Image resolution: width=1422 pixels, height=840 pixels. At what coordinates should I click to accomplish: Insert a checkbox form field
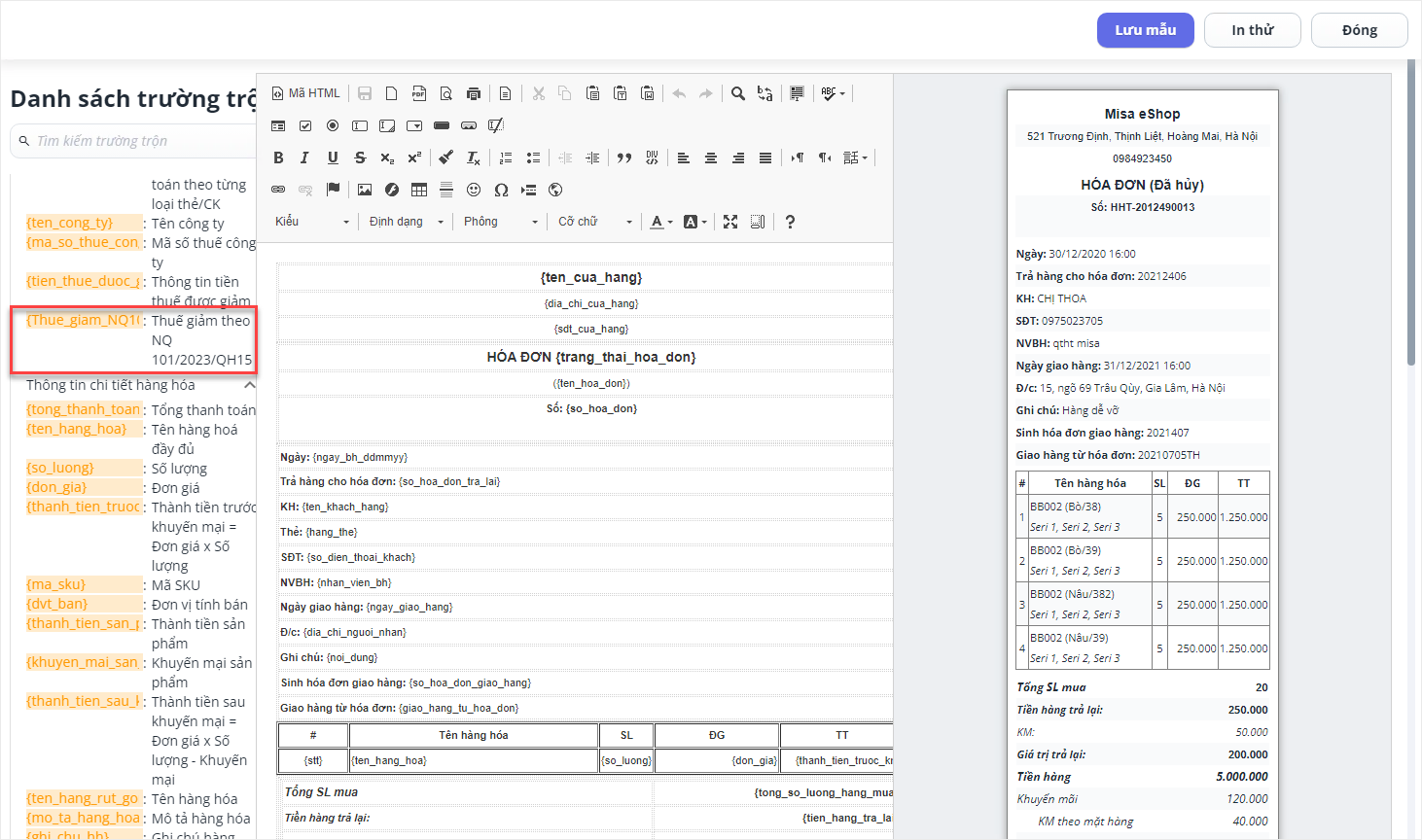click(305, 125)
